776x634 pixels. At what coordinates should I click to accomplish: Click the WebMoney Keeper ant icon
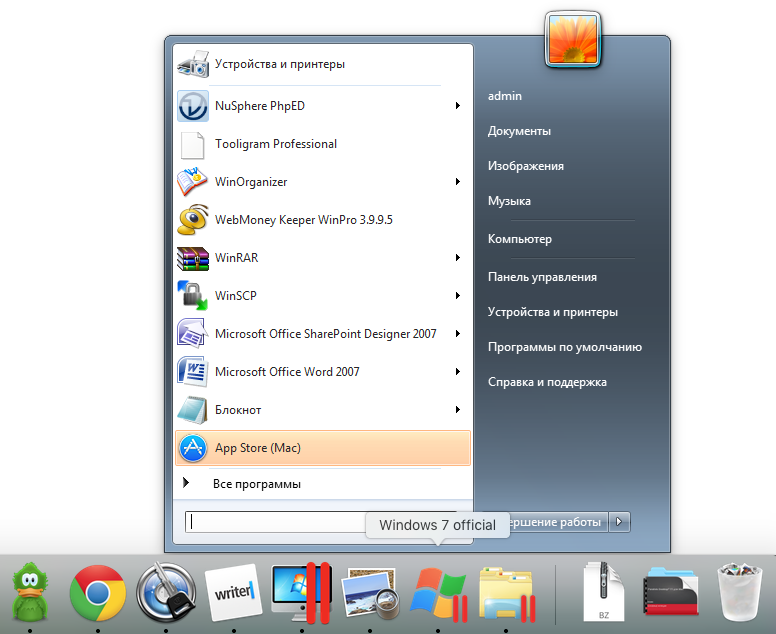click(193, 220)
